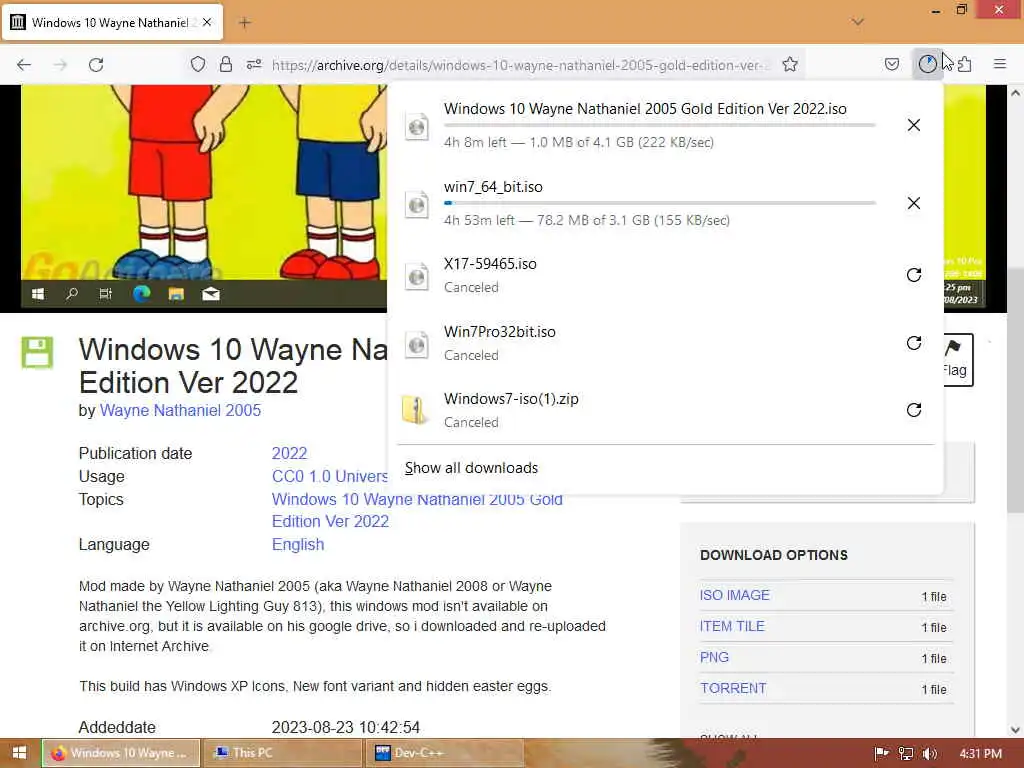Screen dimensions: 1024x768
Task: Click the Flag button
Action: pos(958,359)
